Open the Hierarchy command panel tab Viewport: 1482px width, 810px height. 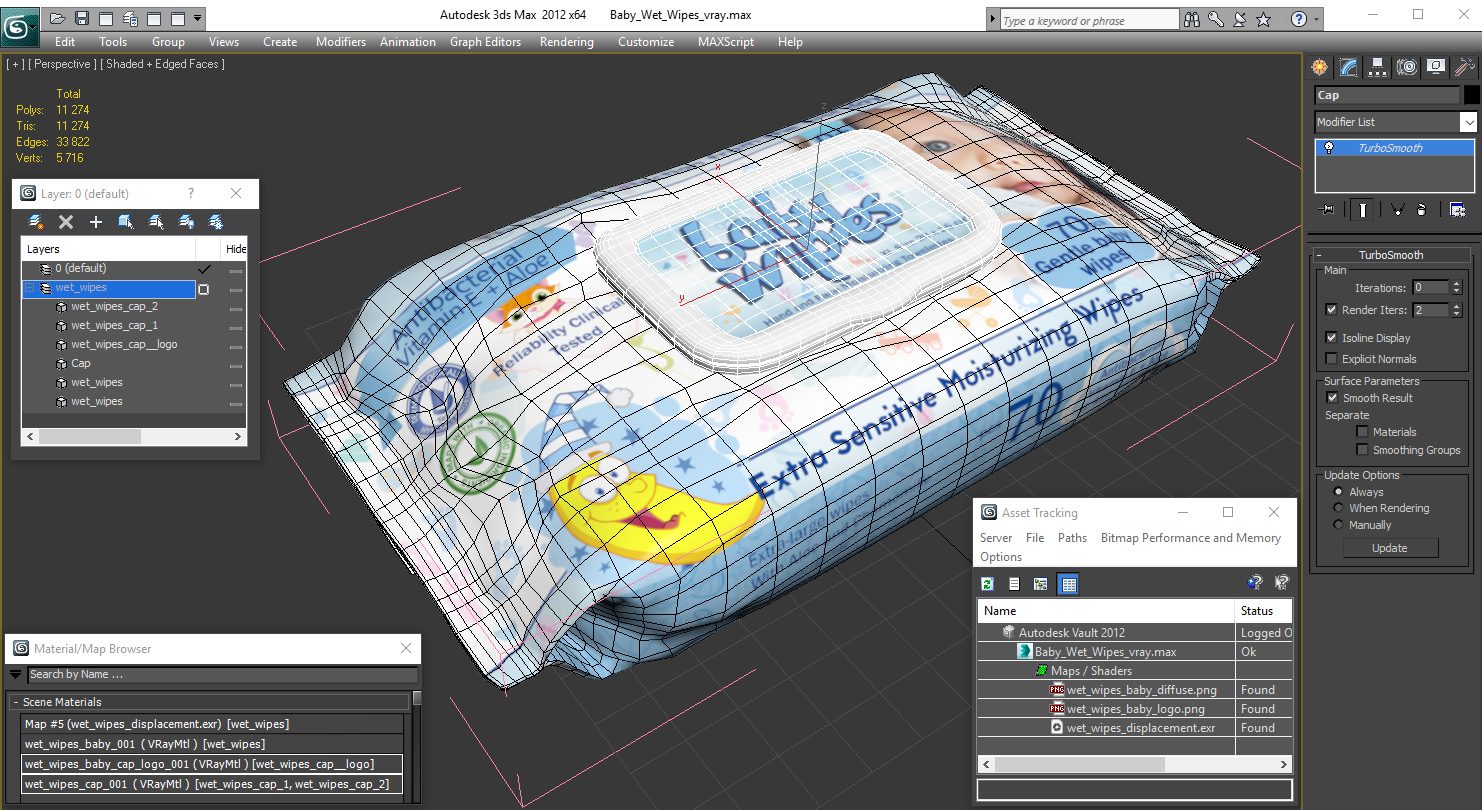pyautogui.click(x=1378, y=67)
